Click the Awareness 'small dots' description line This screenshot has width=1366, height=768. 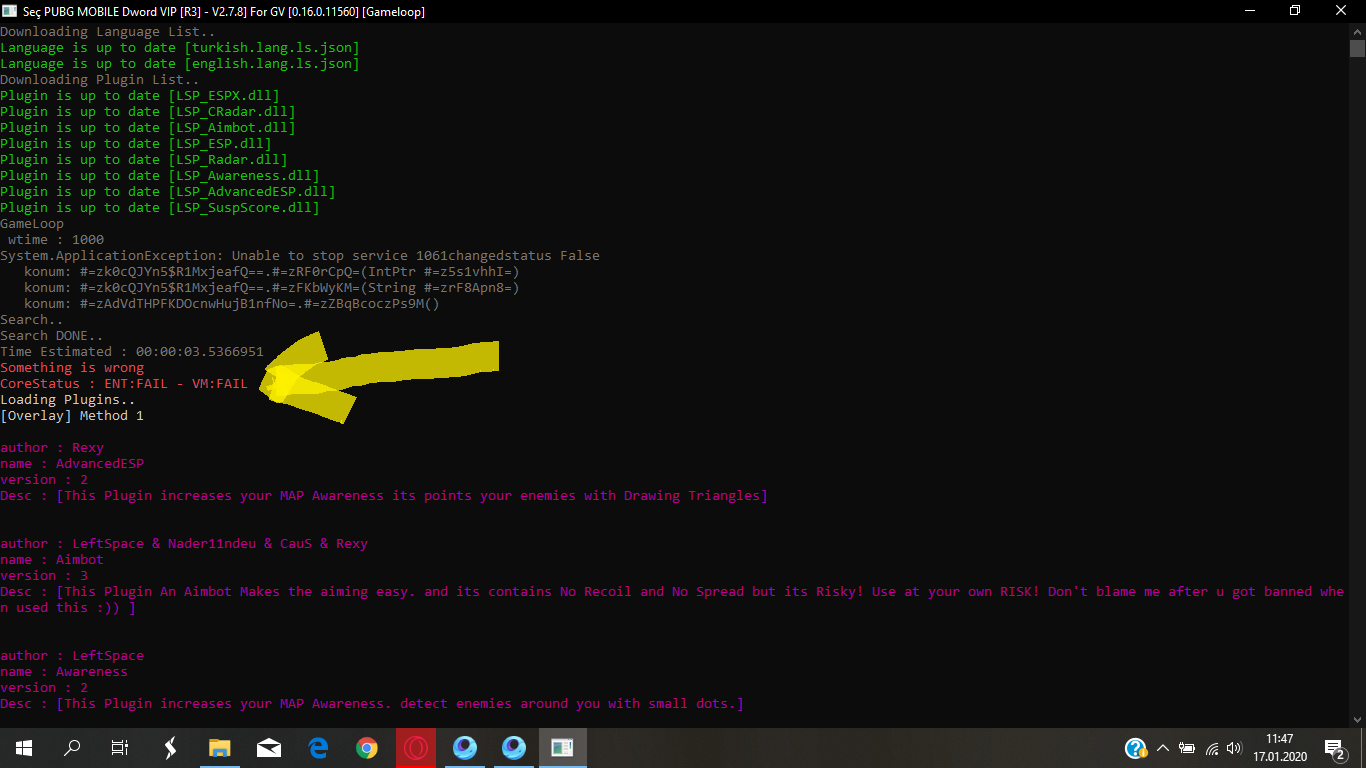372,704
